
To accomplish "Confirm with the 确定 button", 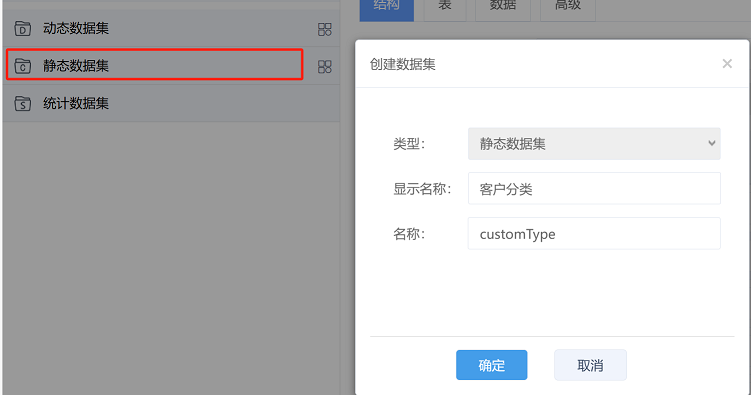I will point(491,365).
